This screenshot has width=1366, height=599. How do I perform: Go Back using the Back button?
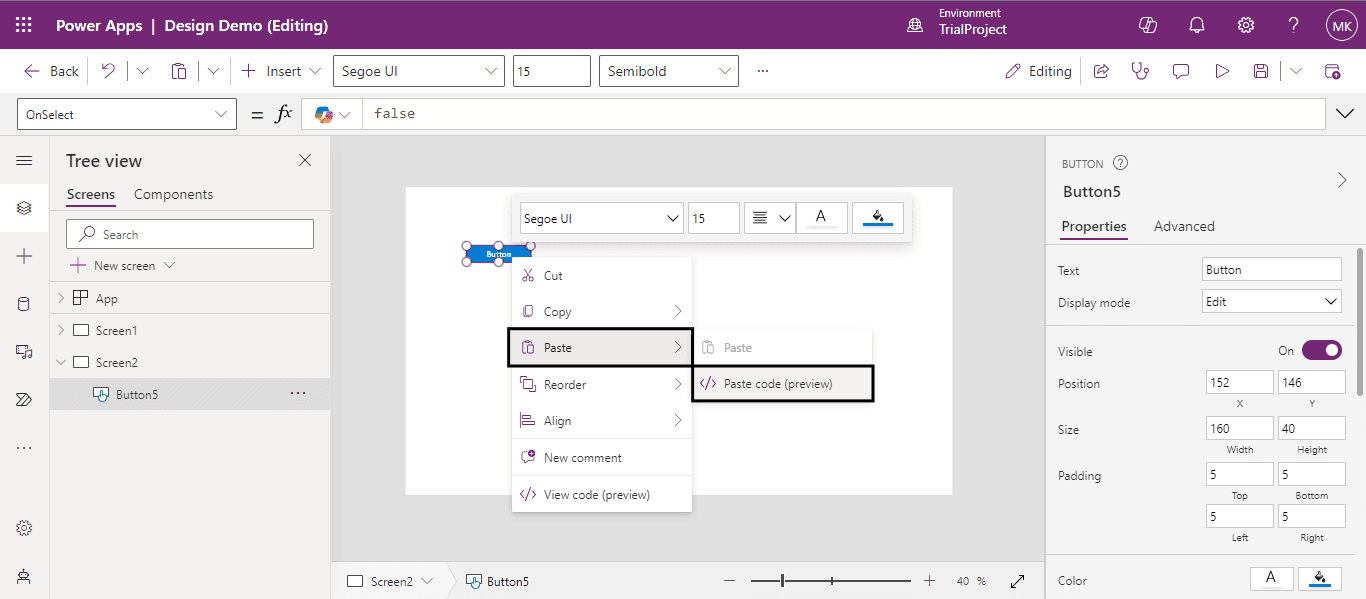[x=52, y=71]
